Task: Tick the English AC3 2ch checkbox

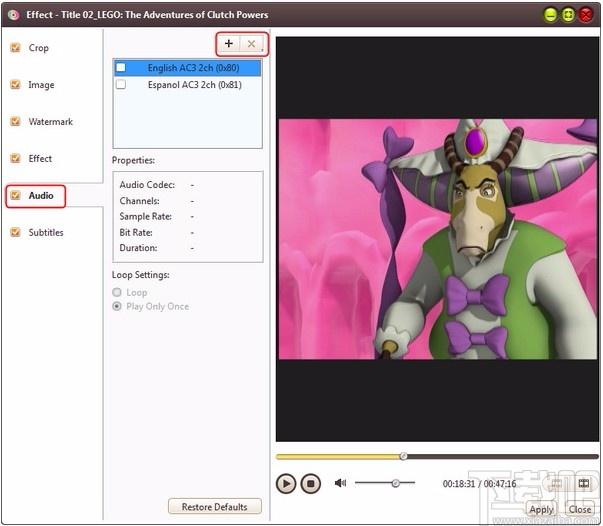Action: pos(121,68)
